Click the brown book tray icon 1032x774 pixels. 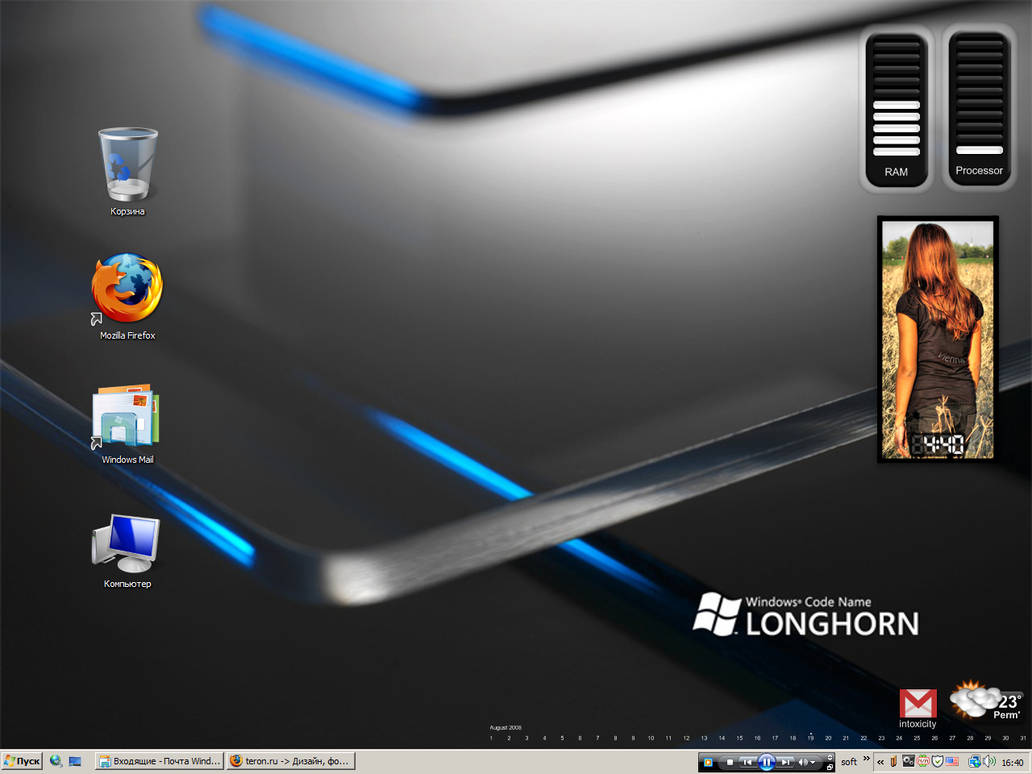[893, 761]
